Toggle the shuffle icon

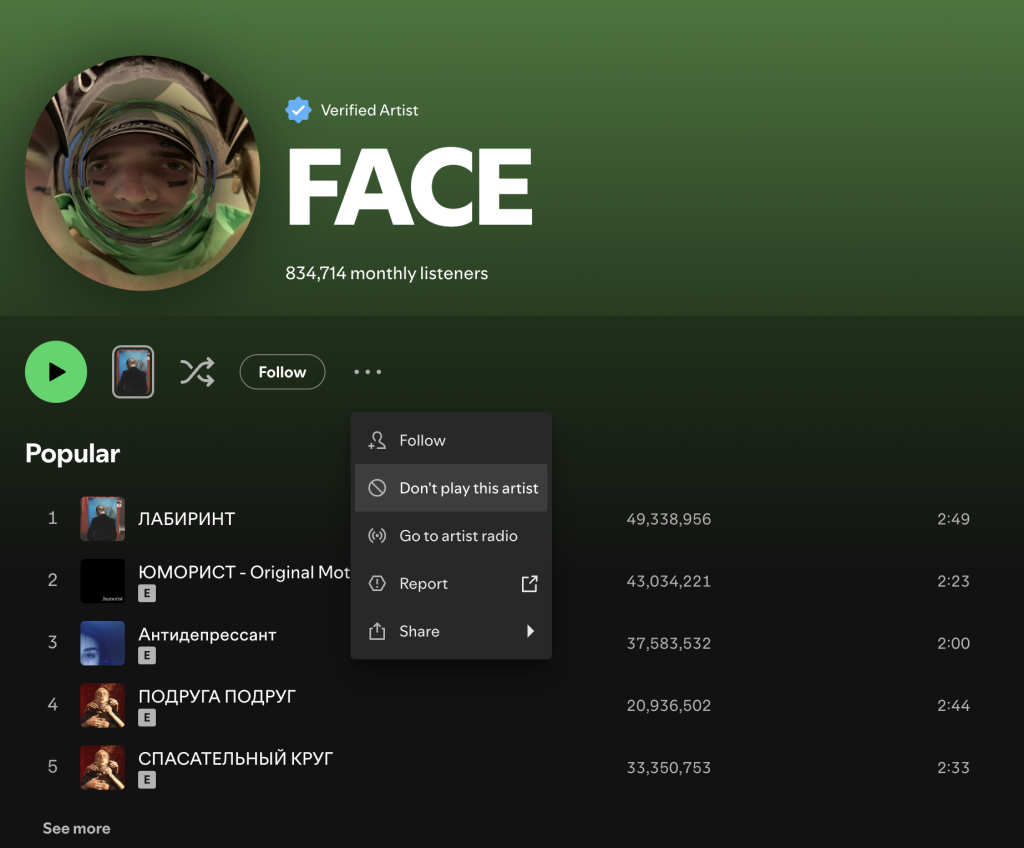197,372
